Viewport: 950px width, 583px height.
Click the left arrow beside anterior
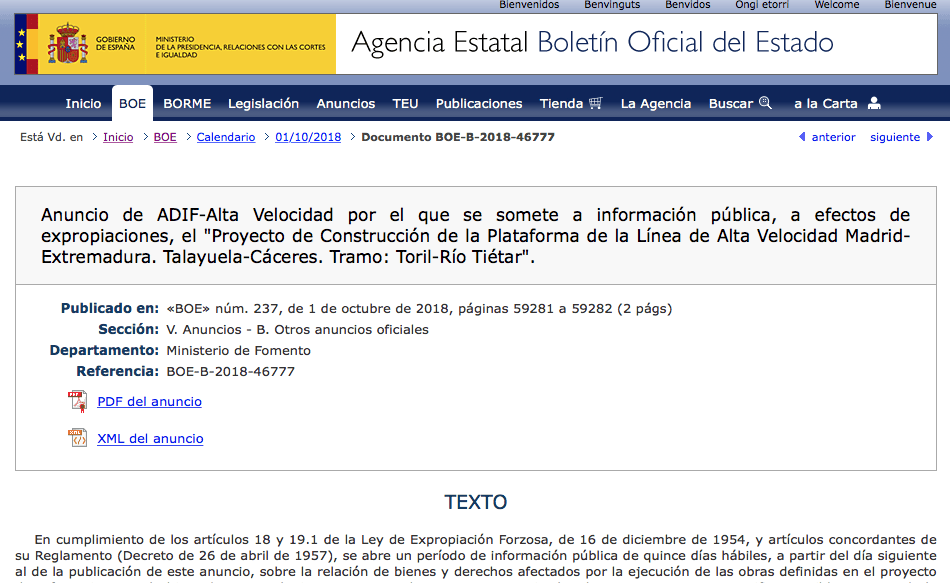tap(802, 137)
